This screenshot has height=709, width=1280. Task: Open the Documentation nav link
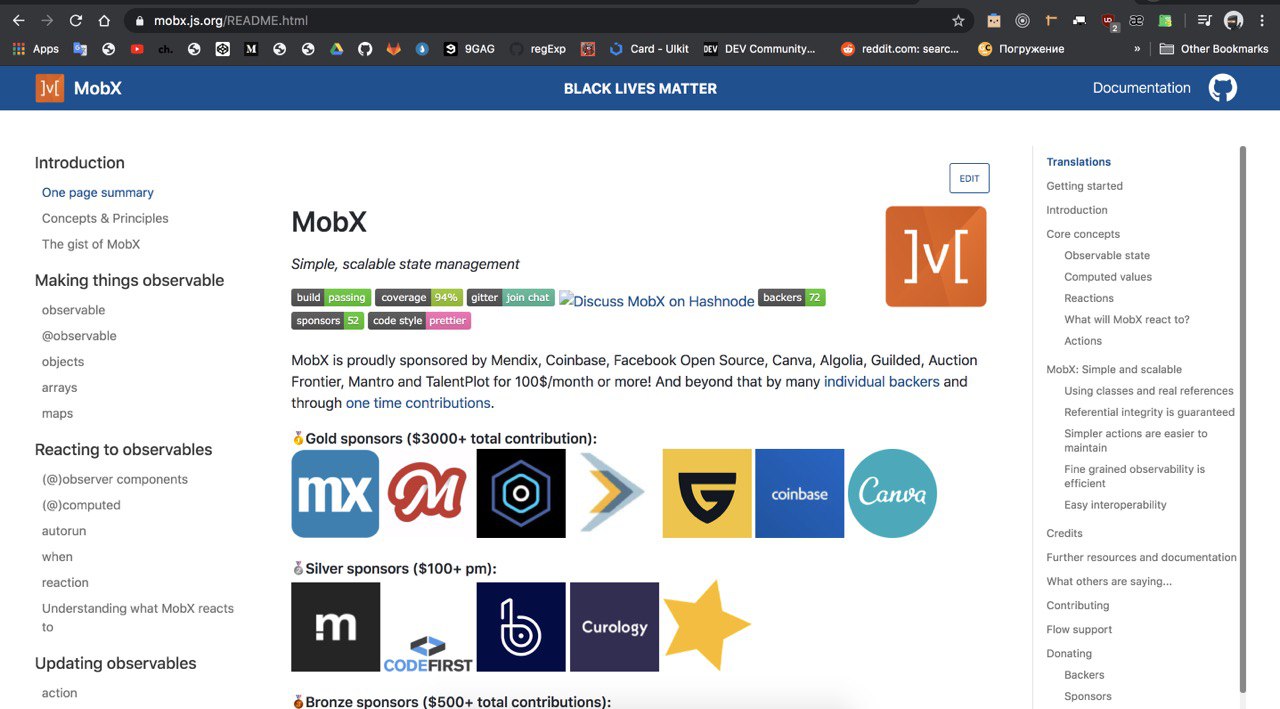1142,88
